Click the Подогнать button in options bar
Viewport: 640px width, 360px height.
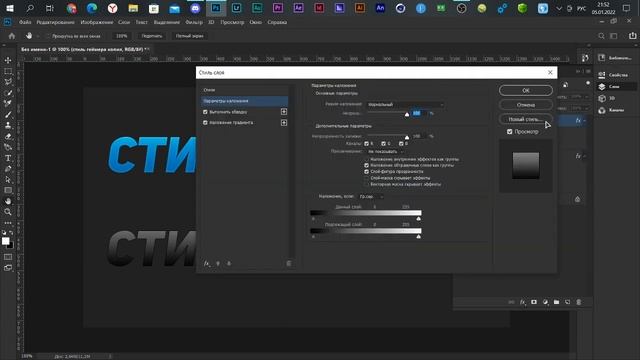click(x=151, y=36)
